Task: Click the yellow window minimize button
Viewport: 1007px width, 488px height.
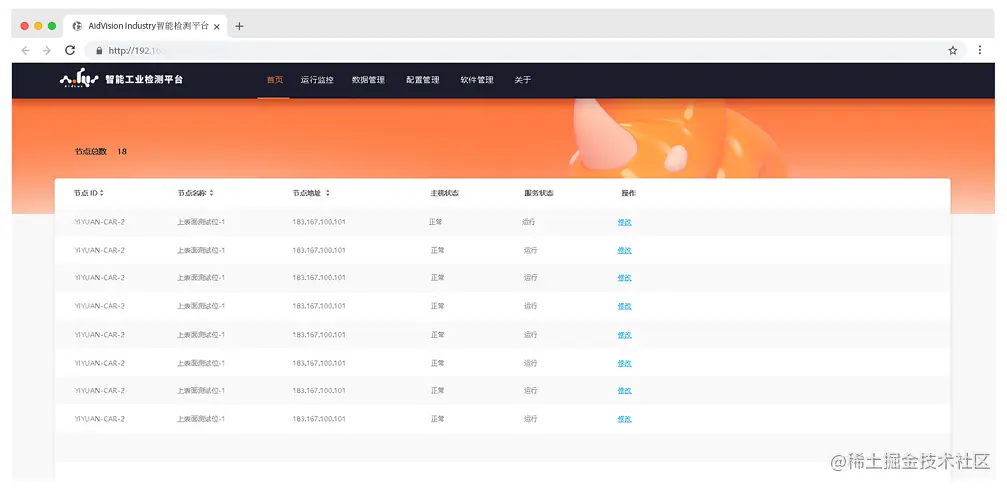Action: tap(39, 26)
